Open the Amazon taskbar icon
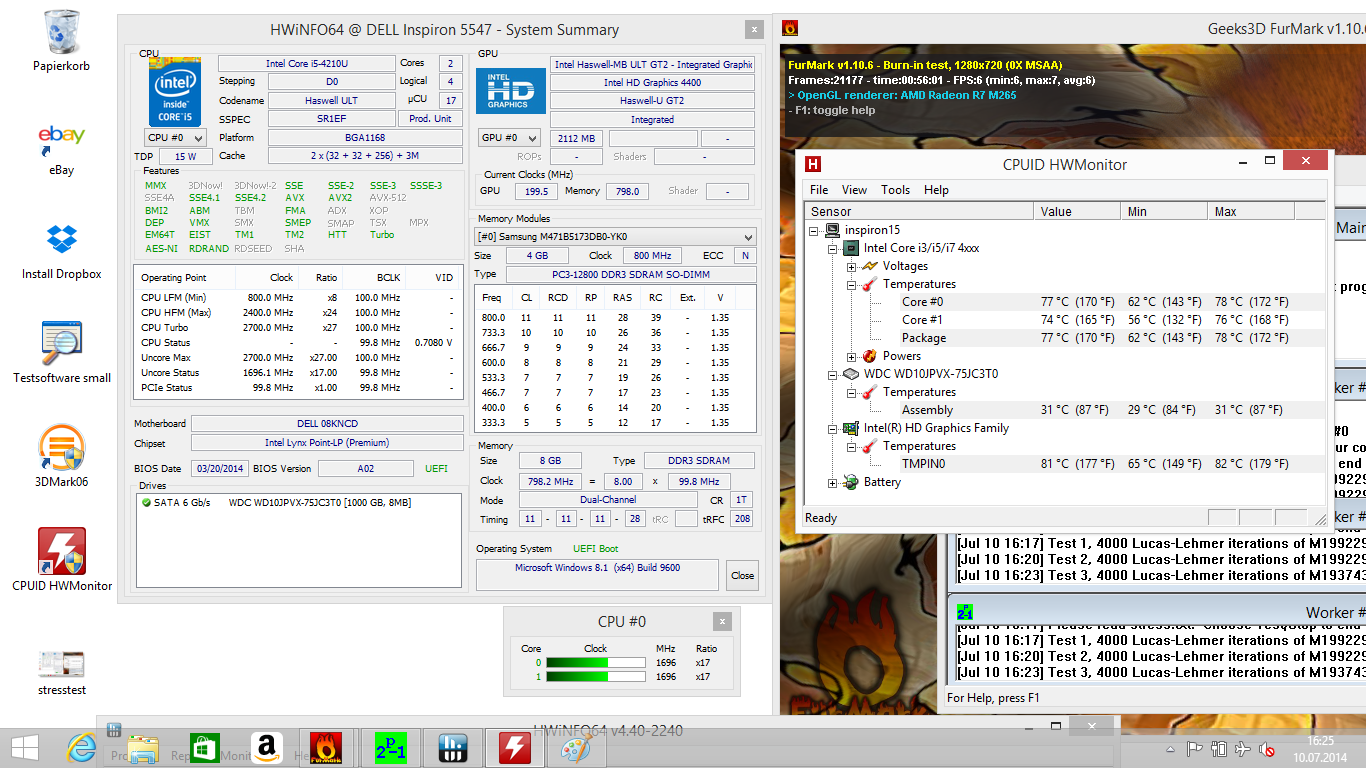The image size is (1366, 768). 265,748
